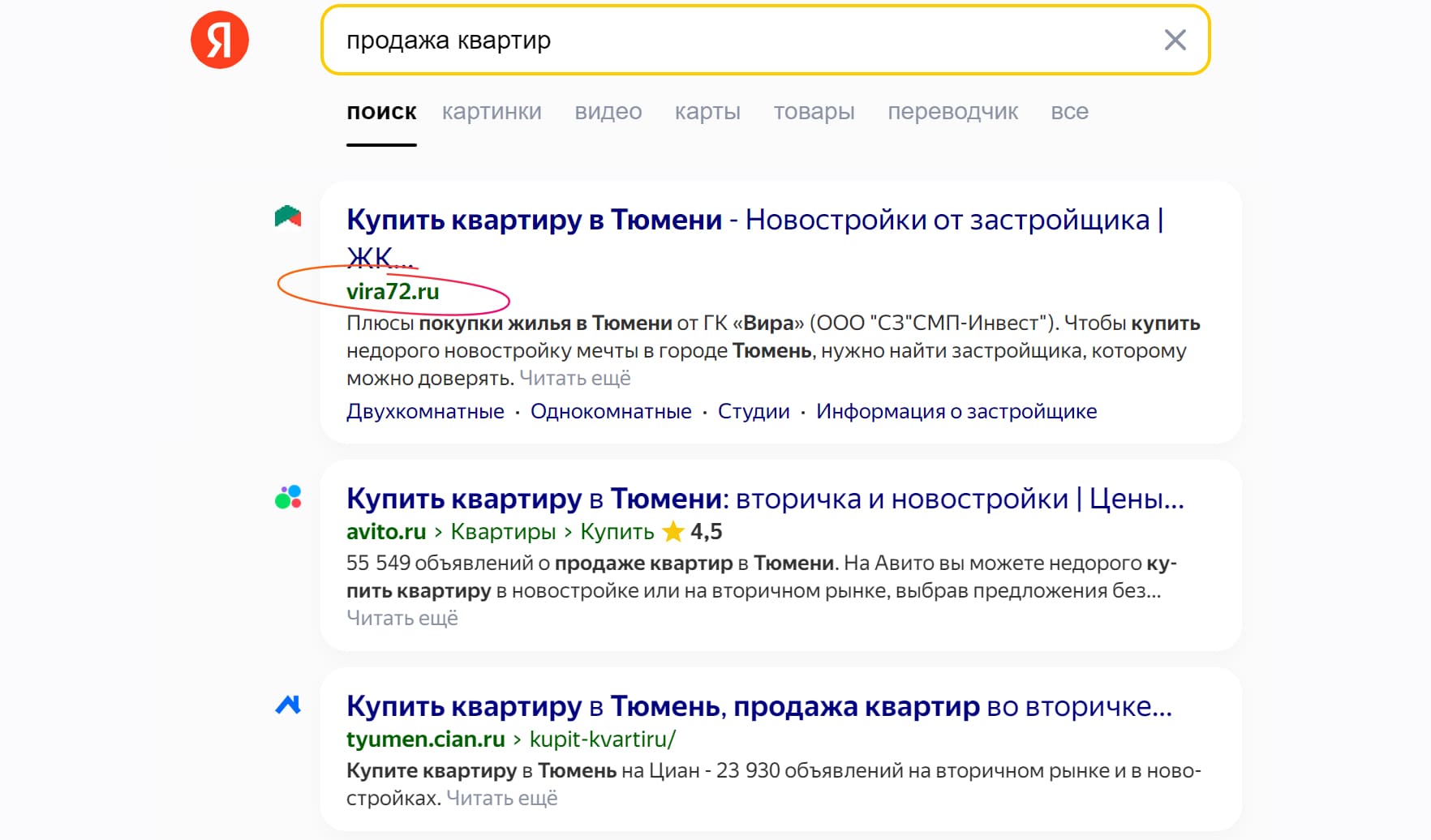Open avito.ru from the second result
The image size is (1431, 840).
pyautogui.click(x=386, y=532)
